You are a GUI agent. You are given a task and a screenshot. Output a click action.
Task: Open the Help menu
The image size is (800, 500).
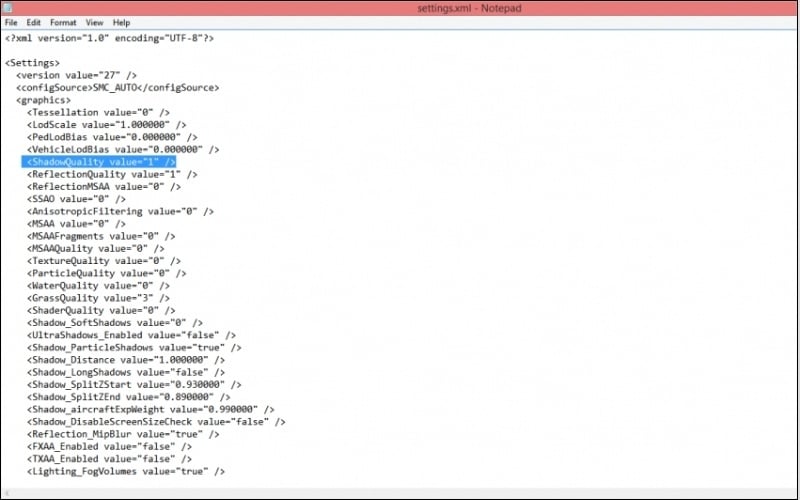click(x=121, y=22)
